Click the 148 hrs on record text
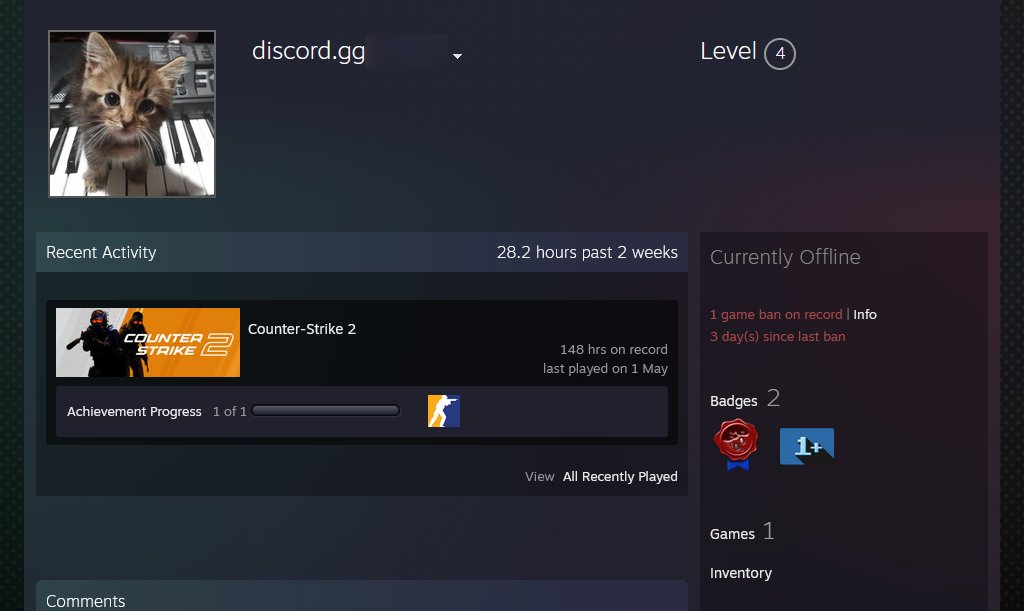 [614, 349]
